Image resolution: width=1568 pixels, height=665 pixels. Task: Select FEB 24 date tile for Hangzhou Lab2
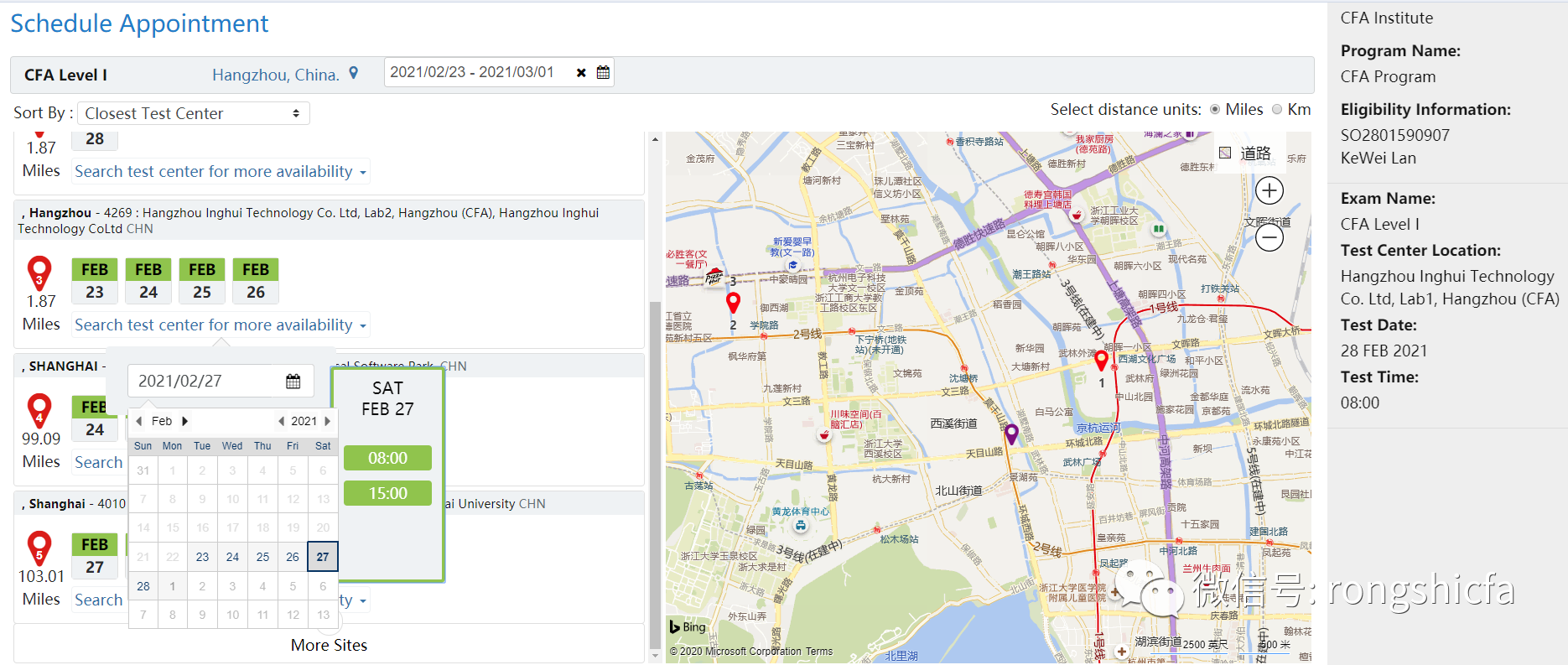[148, 280]
